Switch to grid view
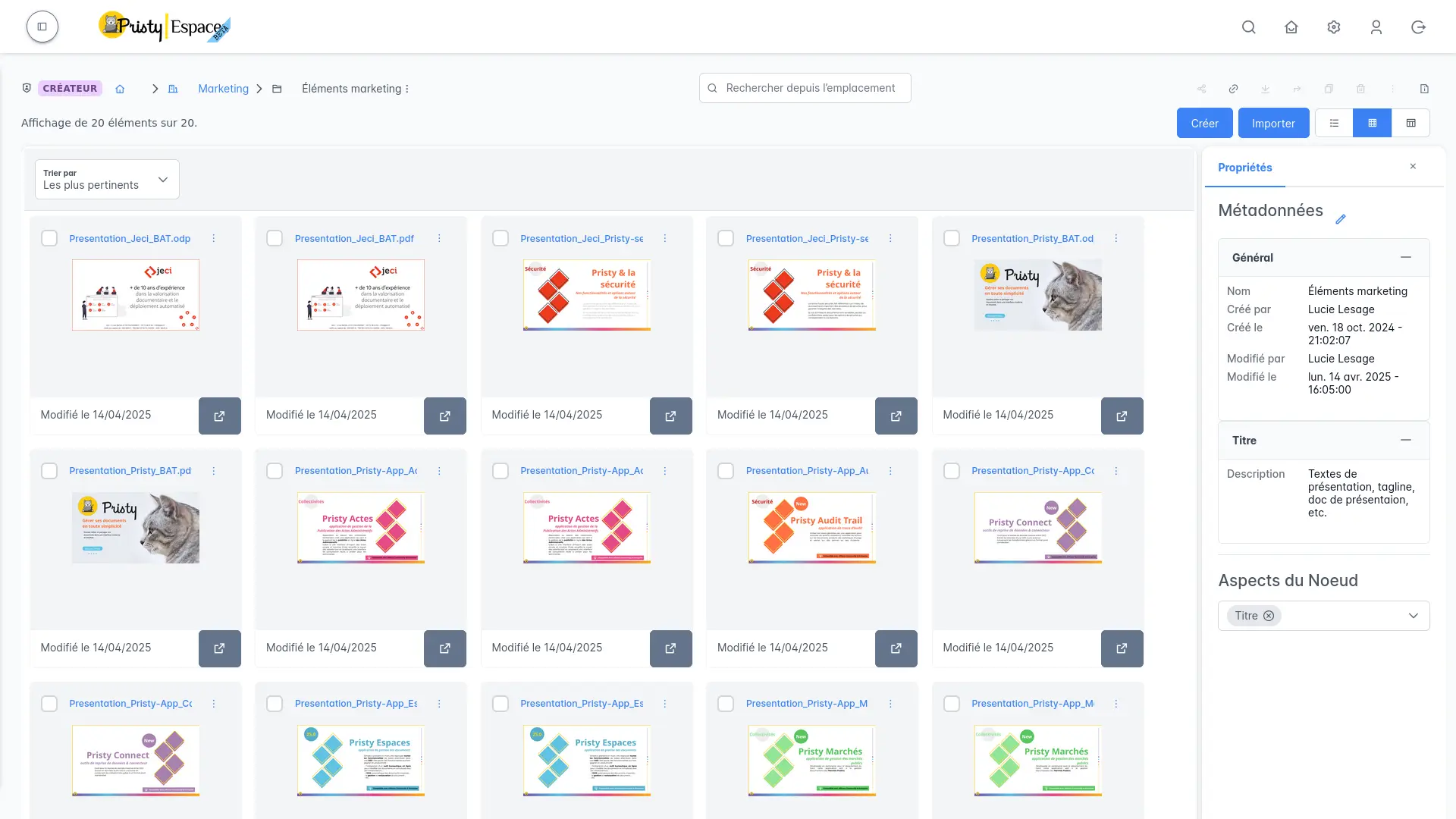 coord(1373,123)
